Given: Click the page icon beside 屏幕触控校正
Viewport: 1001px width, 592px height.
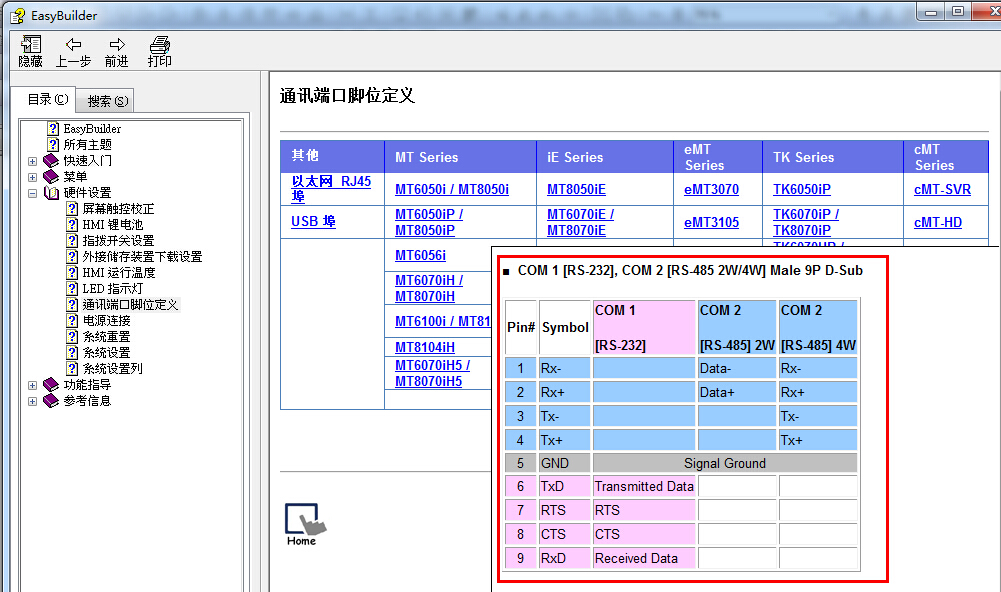Looking at the screenshot, I should point(73,208).
